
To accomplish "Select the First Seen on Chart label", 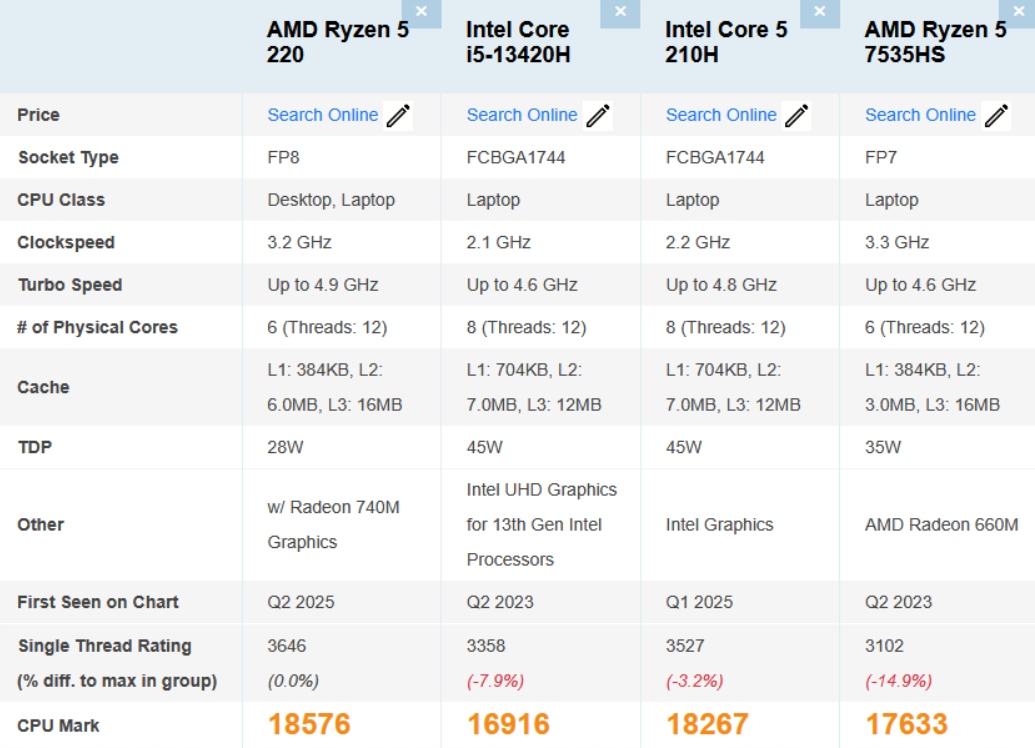I will [98, 602].
